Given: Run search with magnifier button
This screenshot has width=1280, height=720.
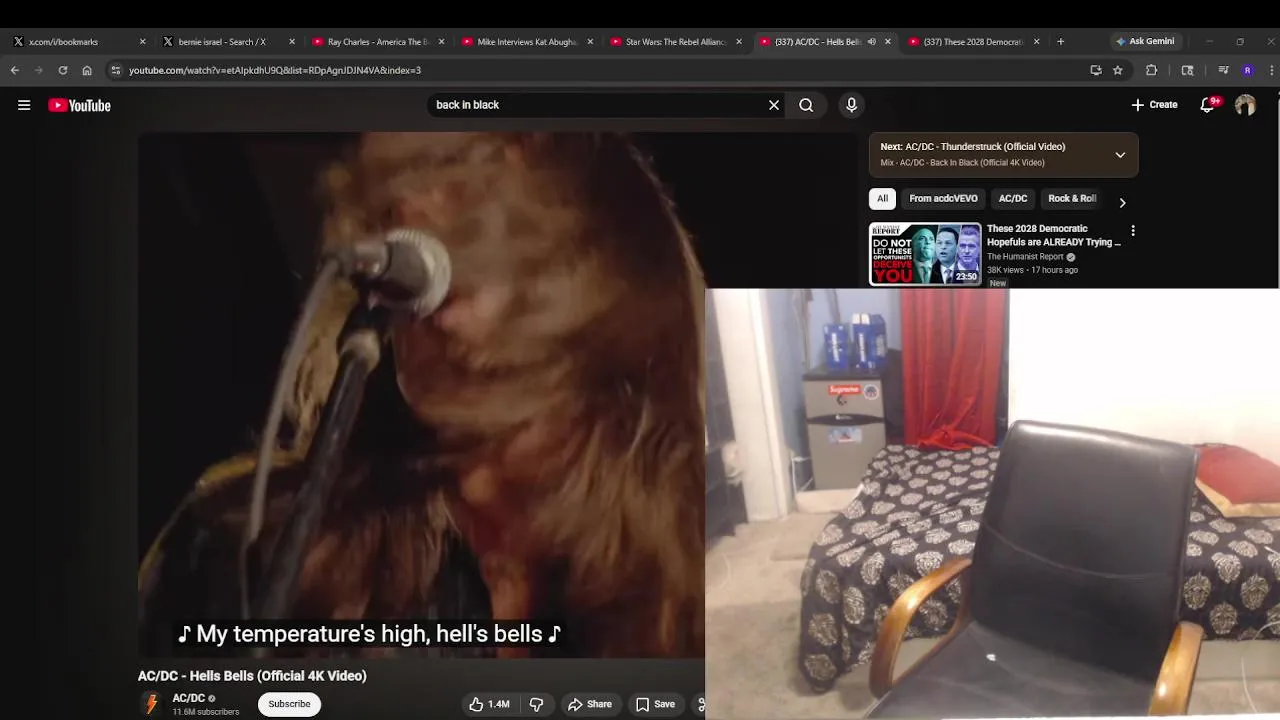Looking at the screenshot, I should click(806, 105).
